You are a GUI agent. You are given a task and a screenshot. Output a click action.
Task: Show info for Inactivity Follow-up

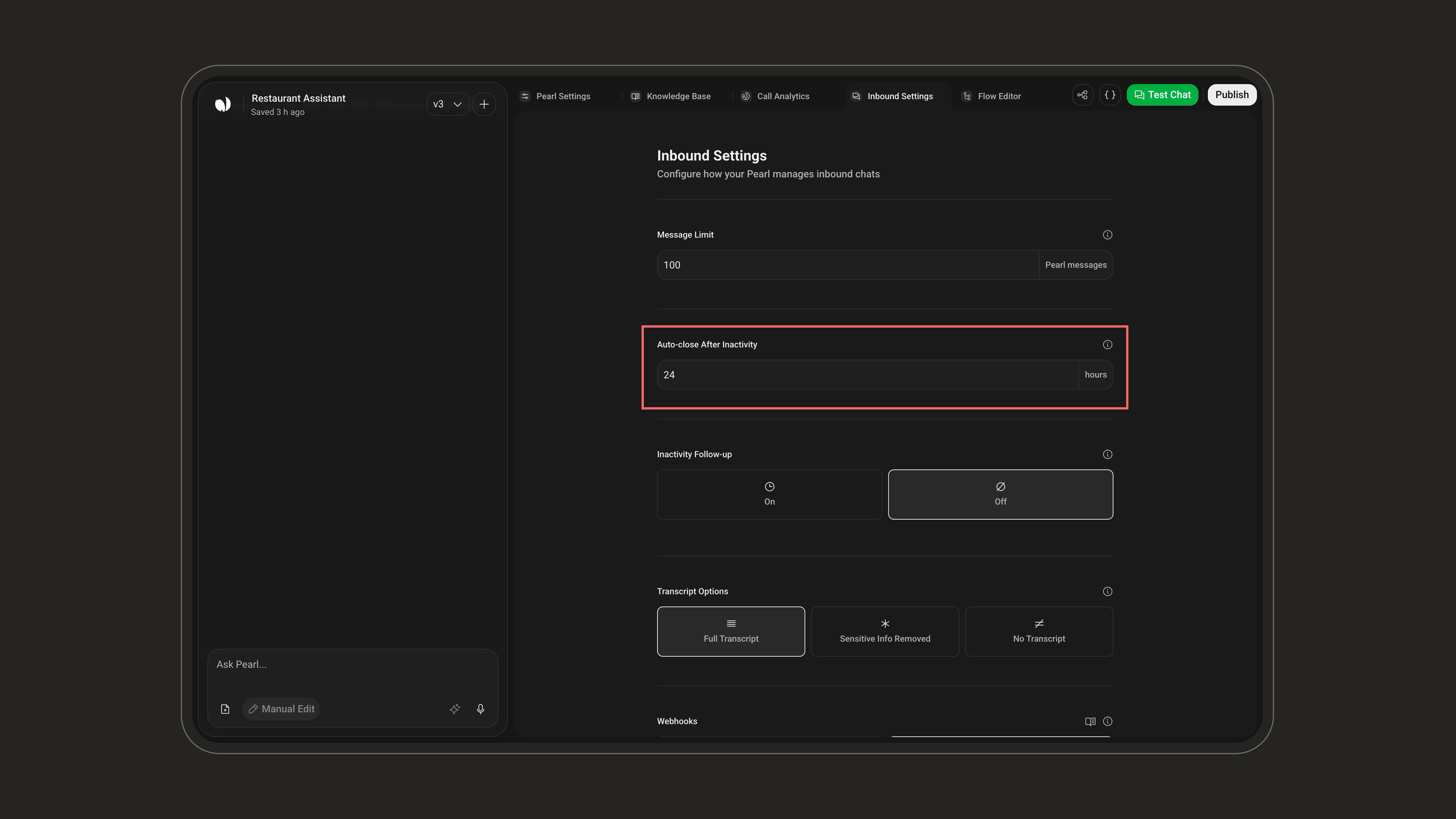coord(1107,454)
